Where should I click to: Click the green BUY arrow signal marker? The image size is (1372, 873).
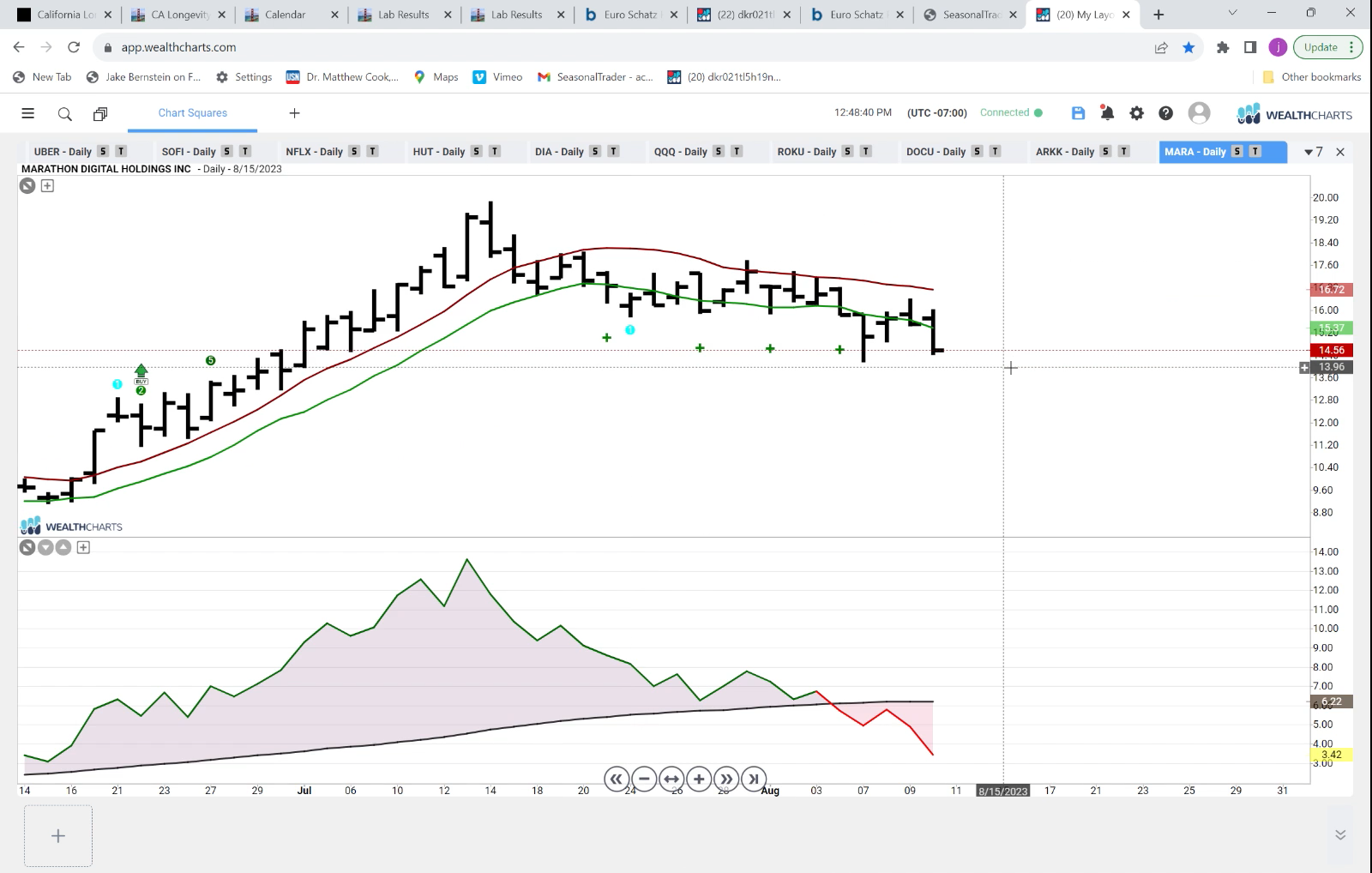141,373
